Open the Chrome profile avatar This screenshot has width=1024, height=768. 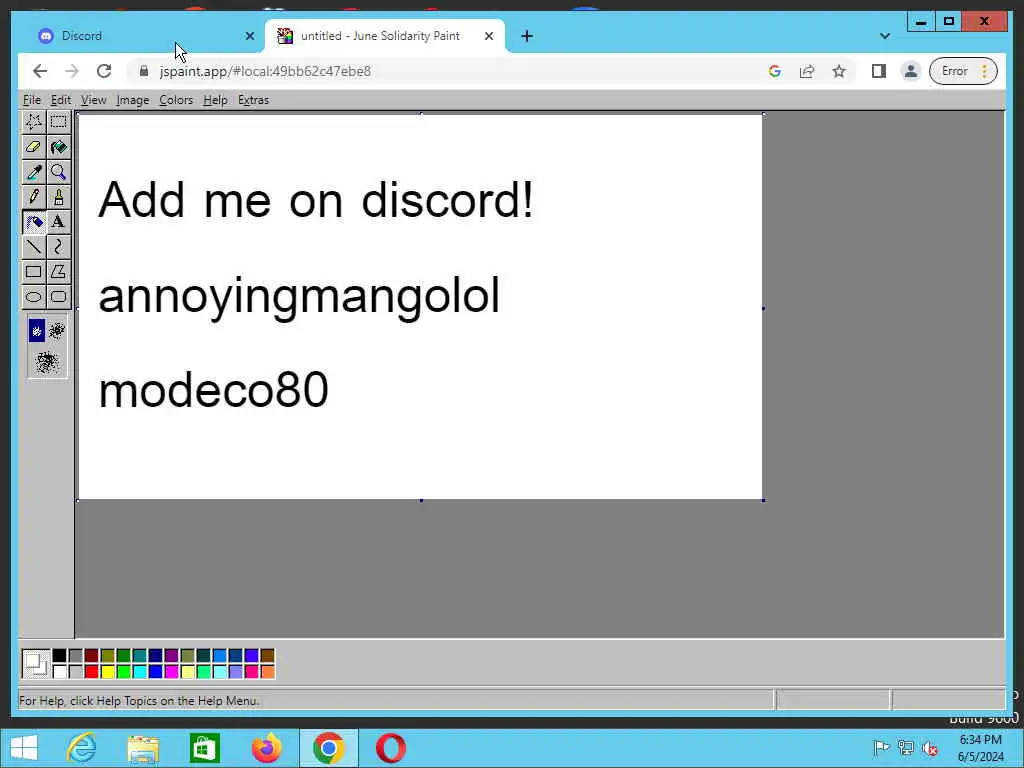(910, 71)
